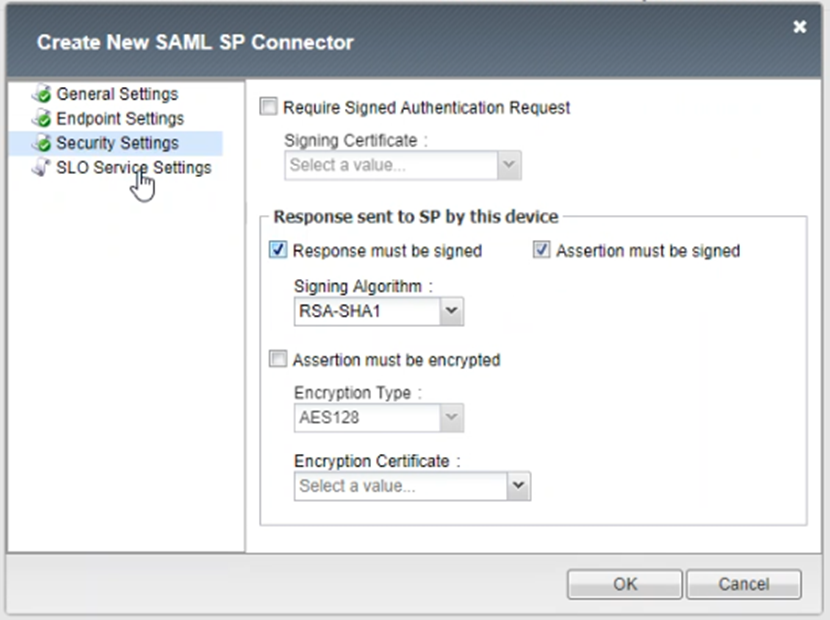Close the dialog with the X icon
830x620 pixels.
799,27
